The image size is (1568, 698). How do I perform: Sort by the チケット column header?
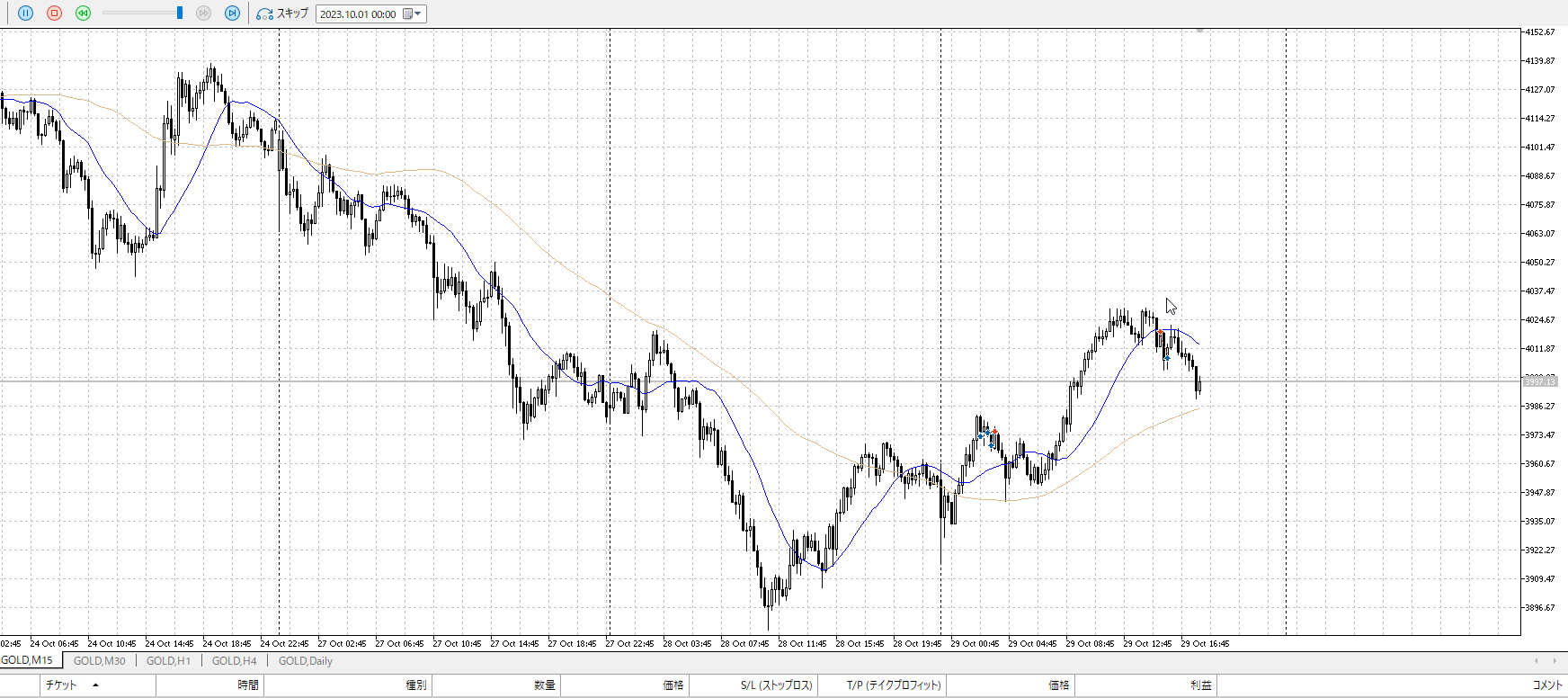tap(61, 685)
